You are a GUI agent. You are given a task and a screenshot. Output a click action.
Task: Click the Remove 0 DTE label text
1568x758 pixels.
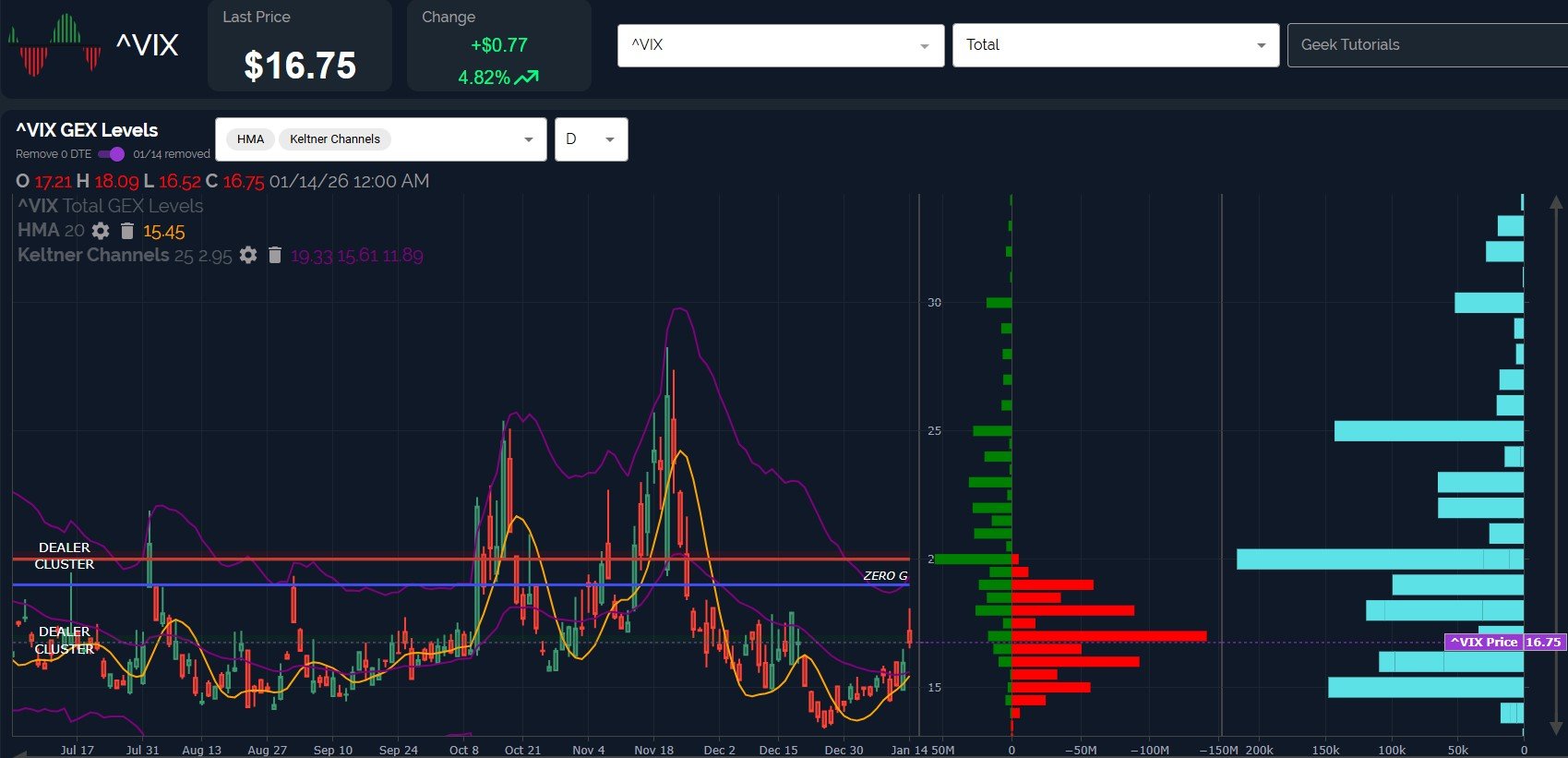54,154
